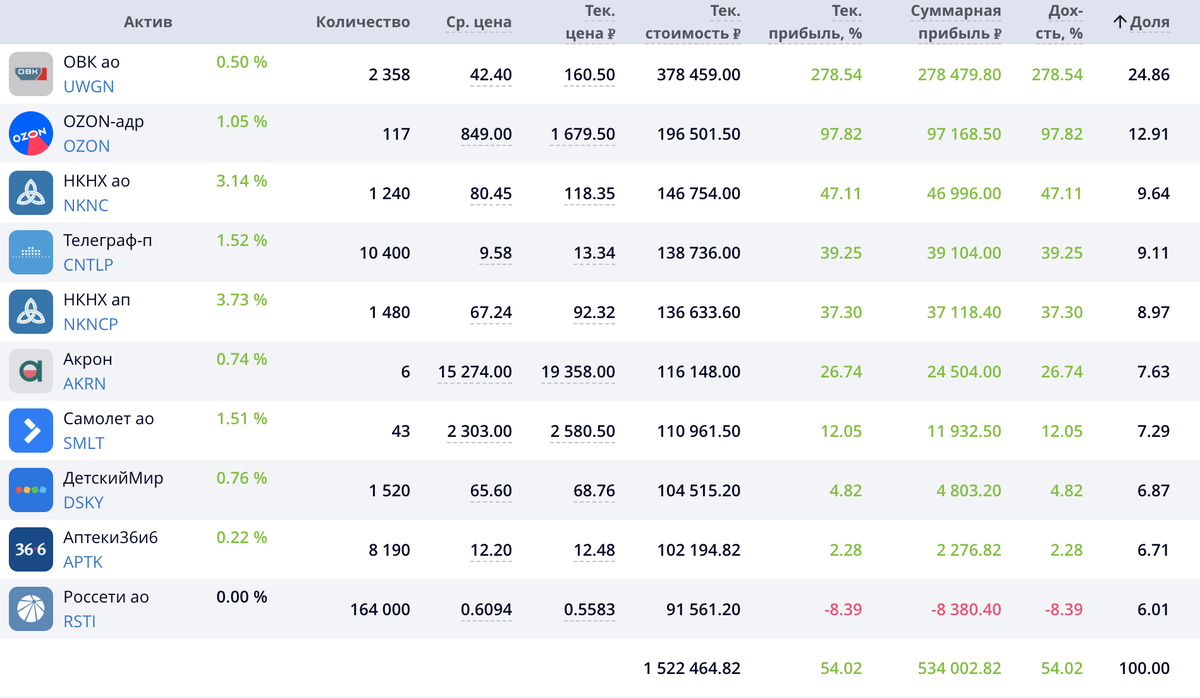Click the НКНХ ап logo next to NKNCP
Viewport: 1200px width, 698px height.
point(31,312)
